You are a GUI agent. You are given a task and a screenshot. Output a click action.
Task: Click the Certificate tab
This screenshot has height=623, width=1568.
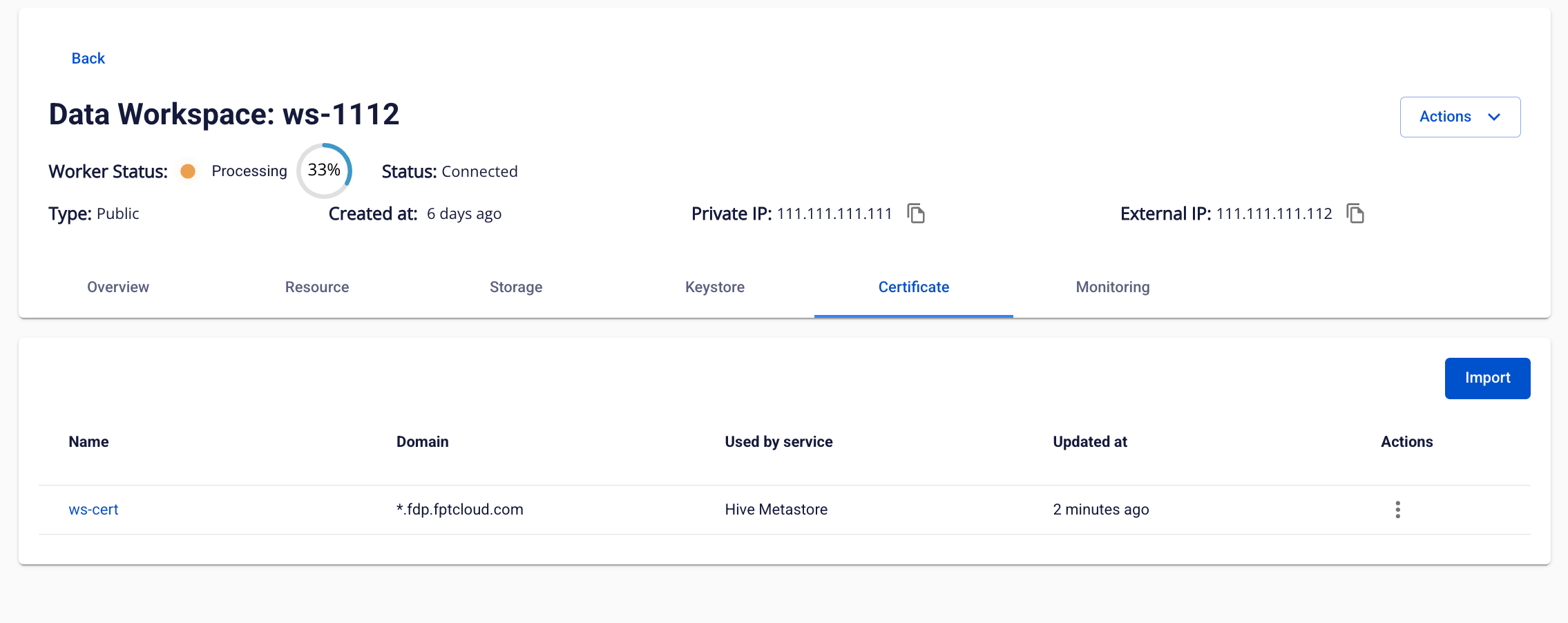click(x=913, y=287)
